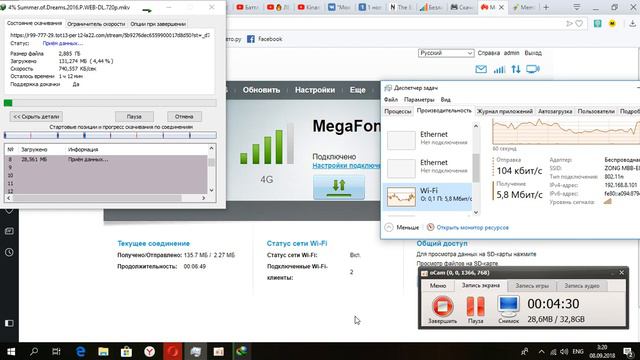This screenshot has width=640, height=360.
Task: Open a new browser tab with plus
Action: point(546,7)
